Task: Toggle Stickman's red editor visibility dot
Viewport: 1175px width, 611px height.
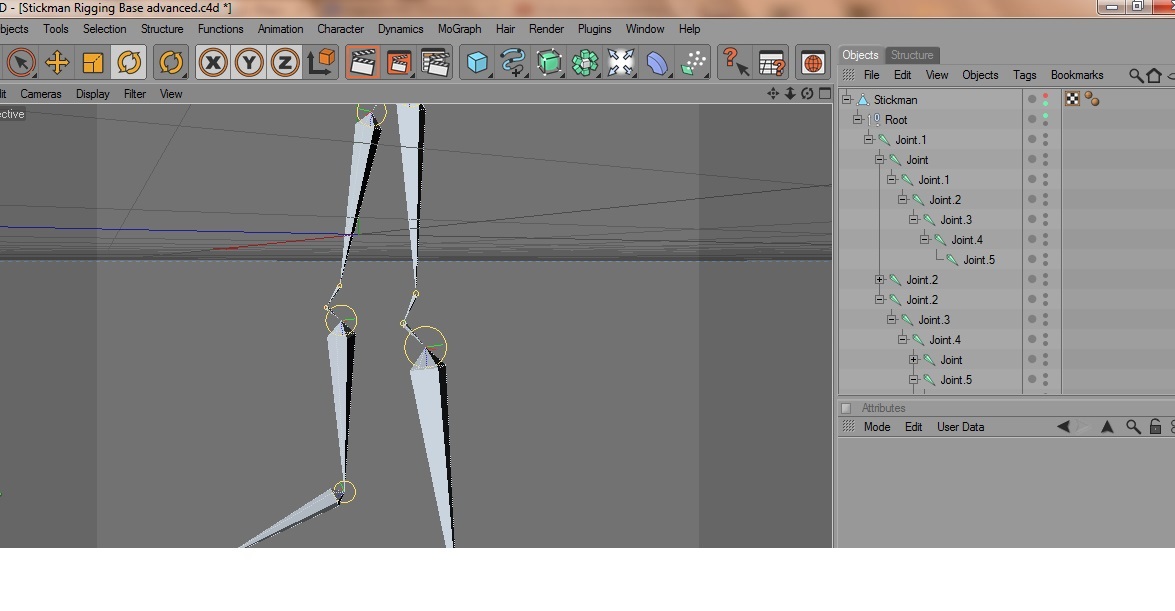Action: click(1045, 96)
